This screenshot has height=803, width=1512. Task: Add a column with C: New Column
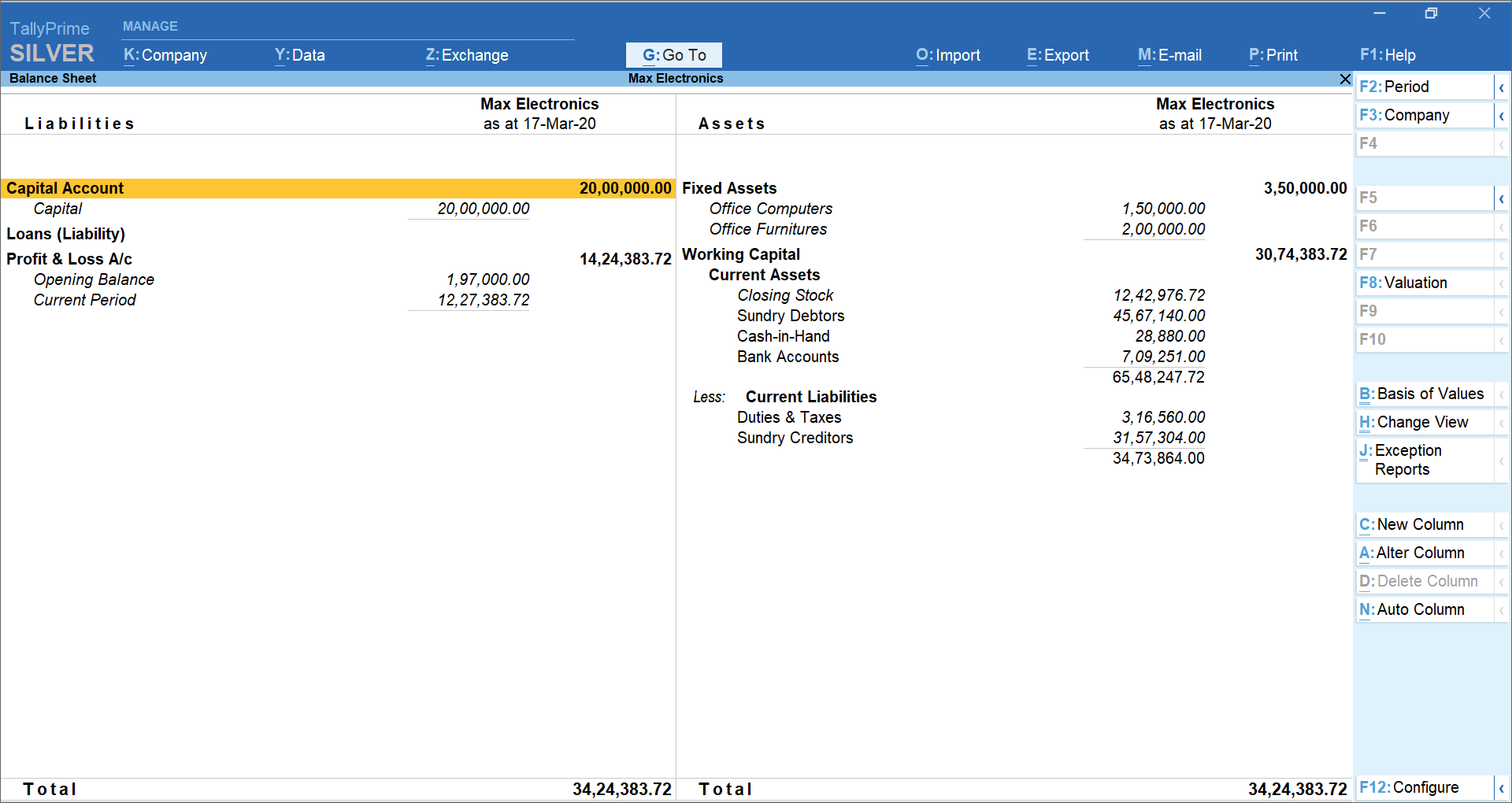(x=1425, y=524)
